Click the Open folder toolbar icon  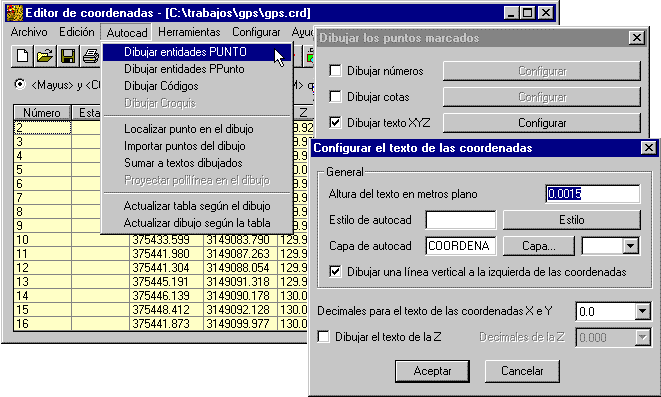(x=45, y=56)
